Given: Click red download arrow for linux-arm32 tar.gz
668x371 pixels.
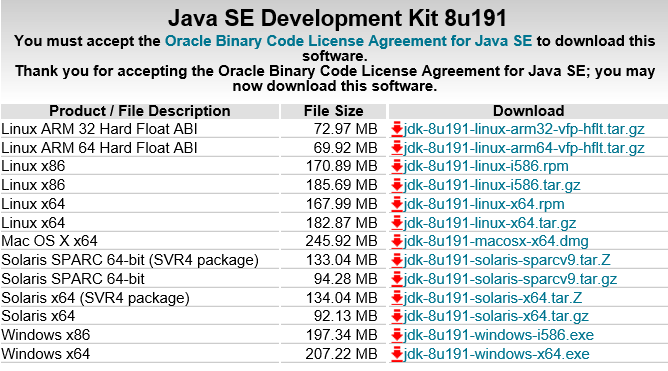Looking at the screenshot, I should pyautogui.click(x=397, y=129).
